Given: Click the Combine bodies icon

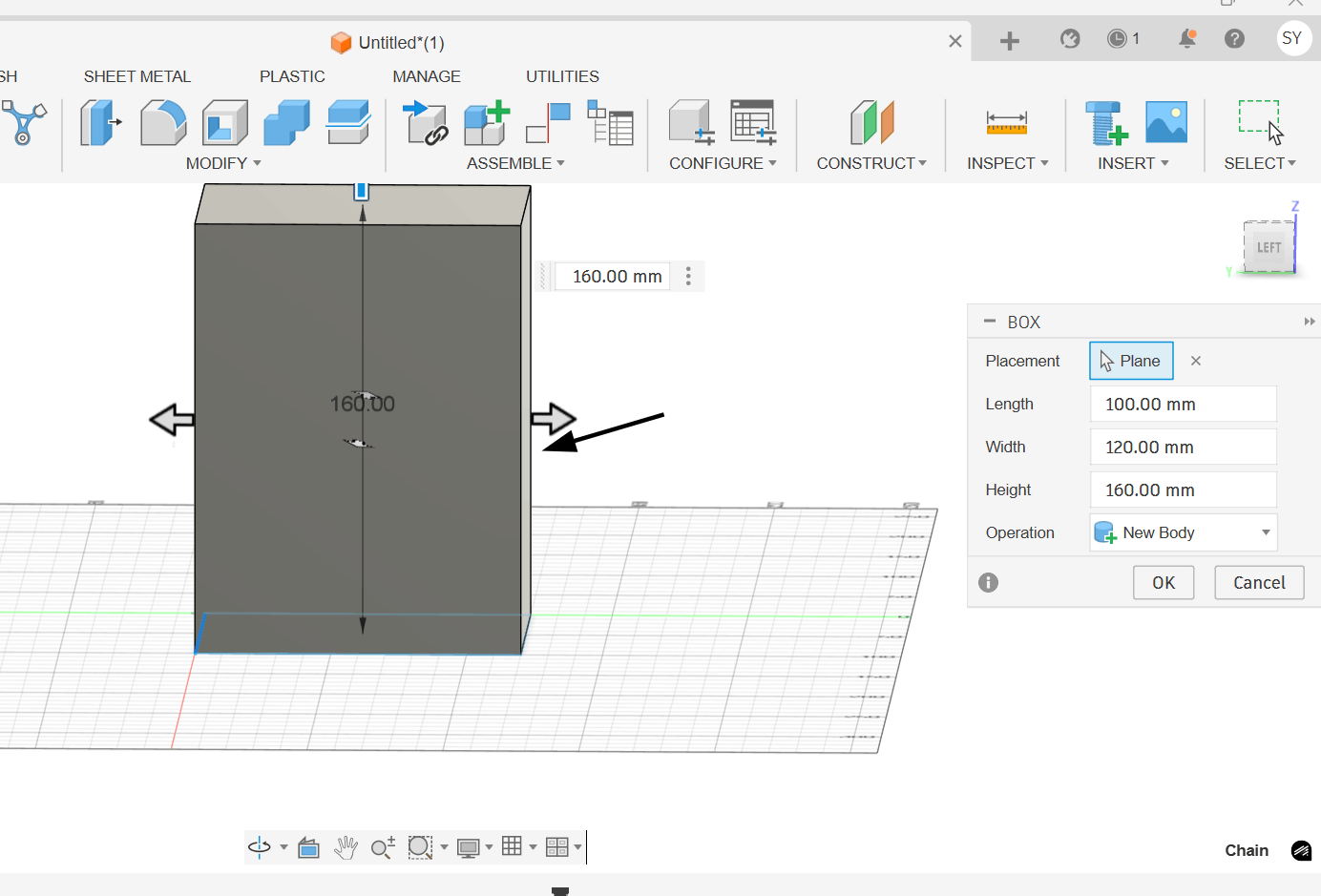Looking at the screenshot, I should point(286,123).
